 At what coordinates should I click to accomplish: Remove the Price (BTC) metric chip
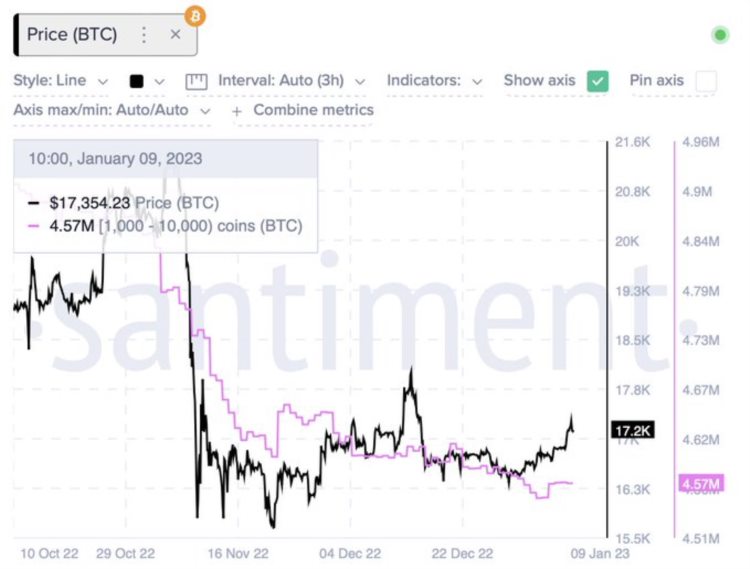pyautogui.click(x=176, y=35)
